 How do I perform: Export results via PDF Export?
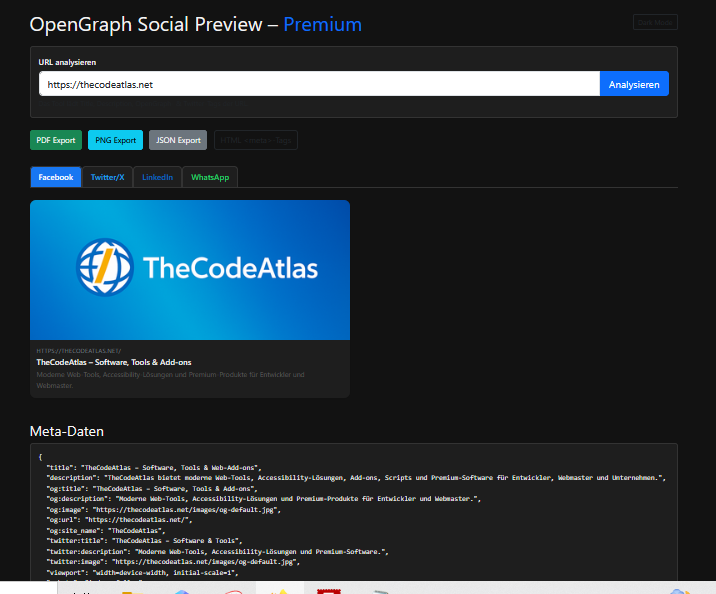tap(56, 140)
